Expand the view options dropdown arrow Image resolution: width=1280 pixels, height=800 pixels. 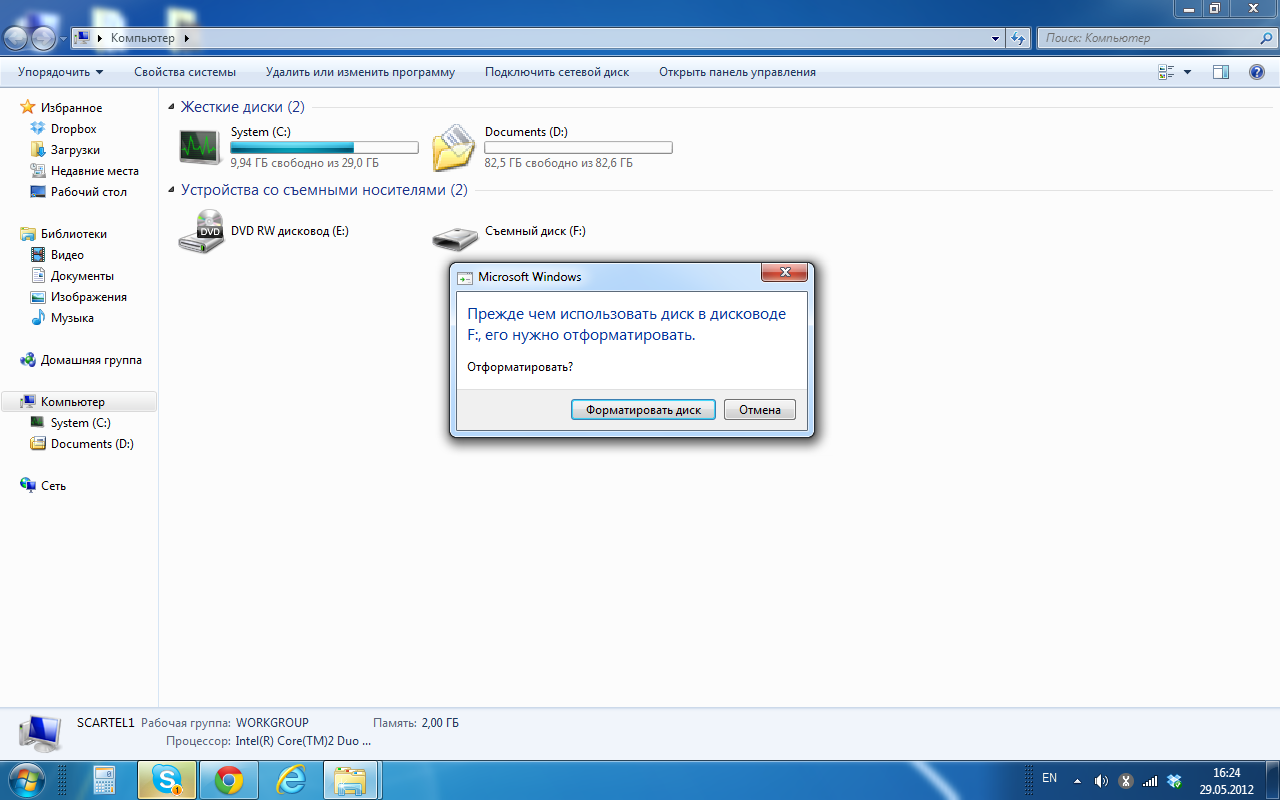point(1187,72)
